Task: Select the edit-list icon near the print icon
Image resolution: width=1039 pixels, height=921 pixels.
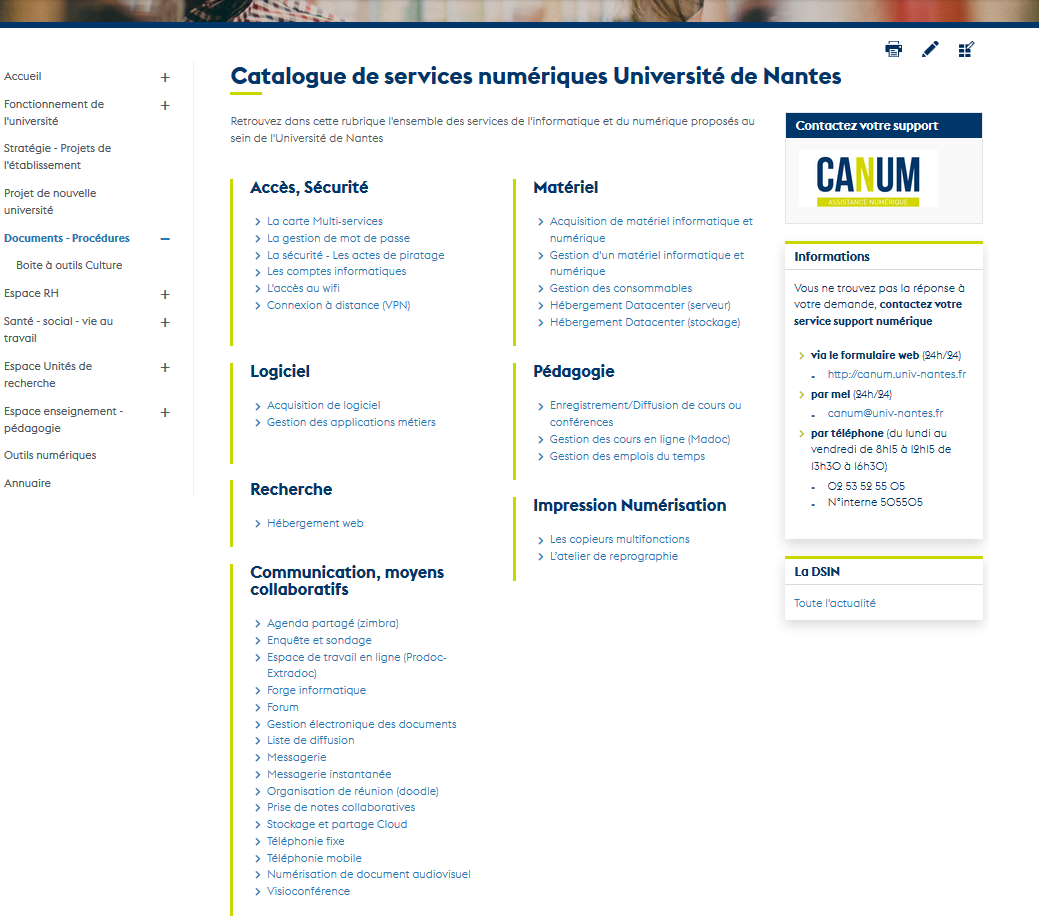Action: [966, 48]
